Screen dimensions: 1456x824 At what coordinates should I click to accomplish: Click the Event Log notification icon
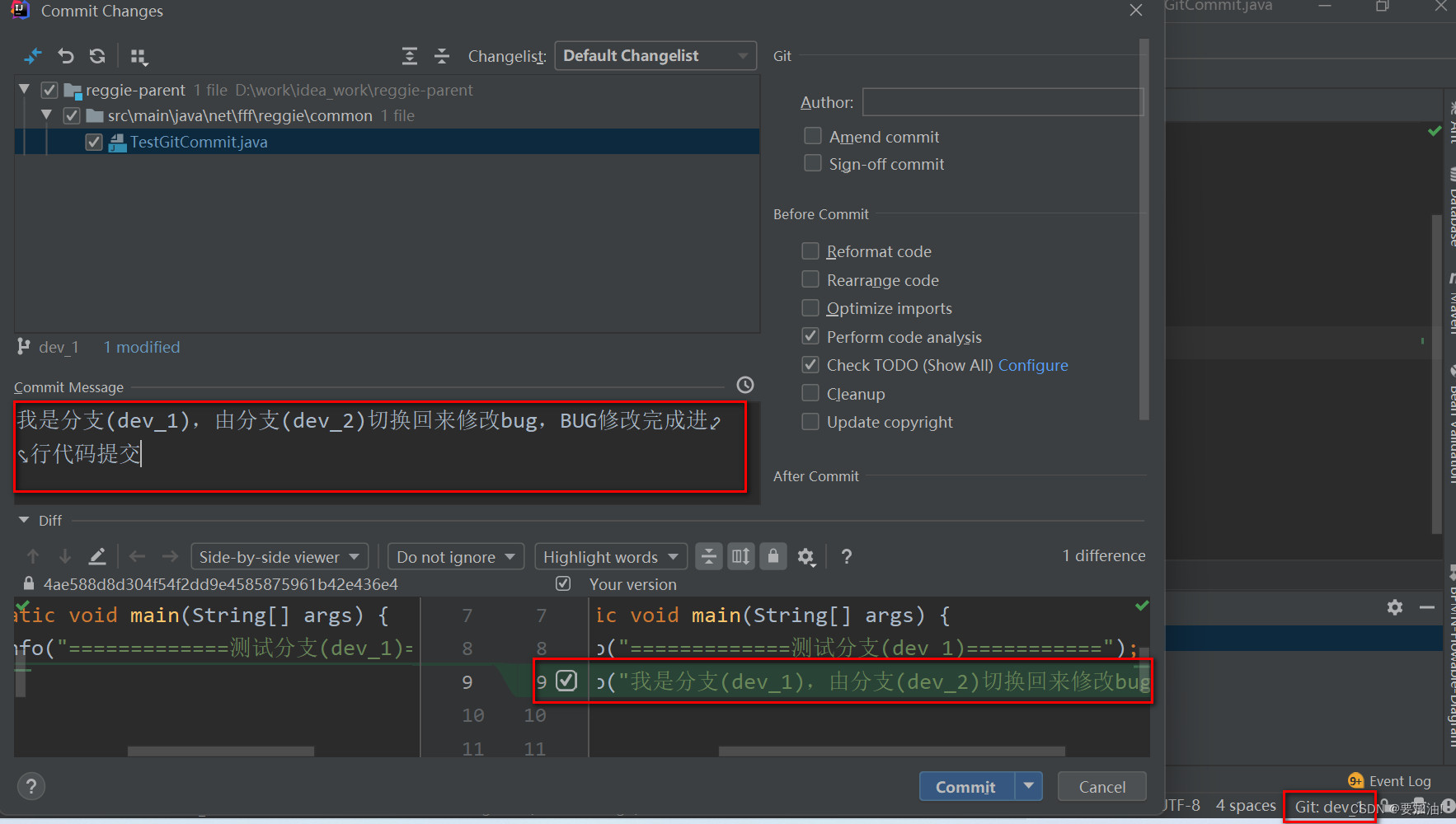pos(1355,780)
